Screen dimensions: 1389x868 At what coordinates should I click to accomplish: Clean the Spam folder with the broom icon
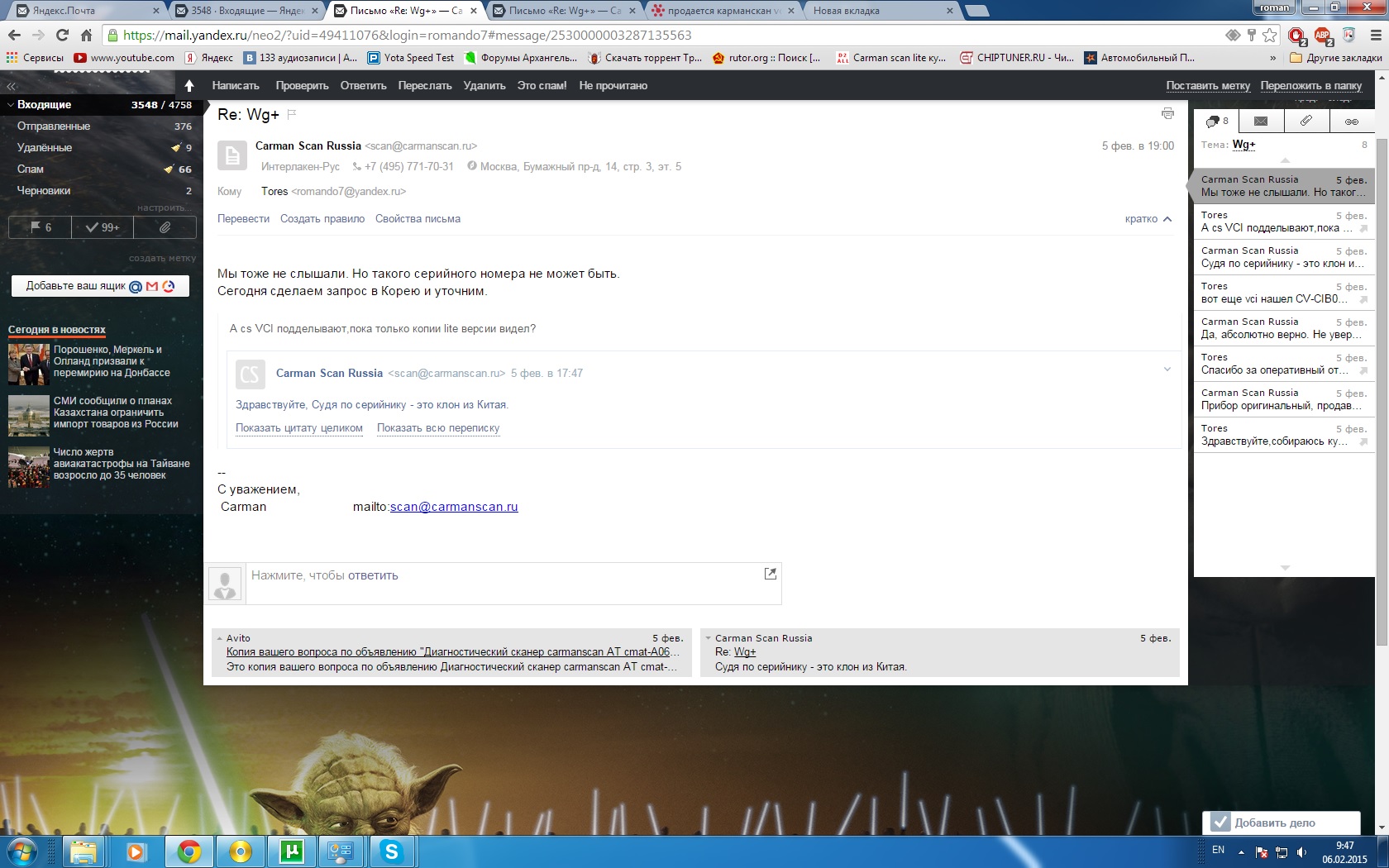click(x=169, y=169)
